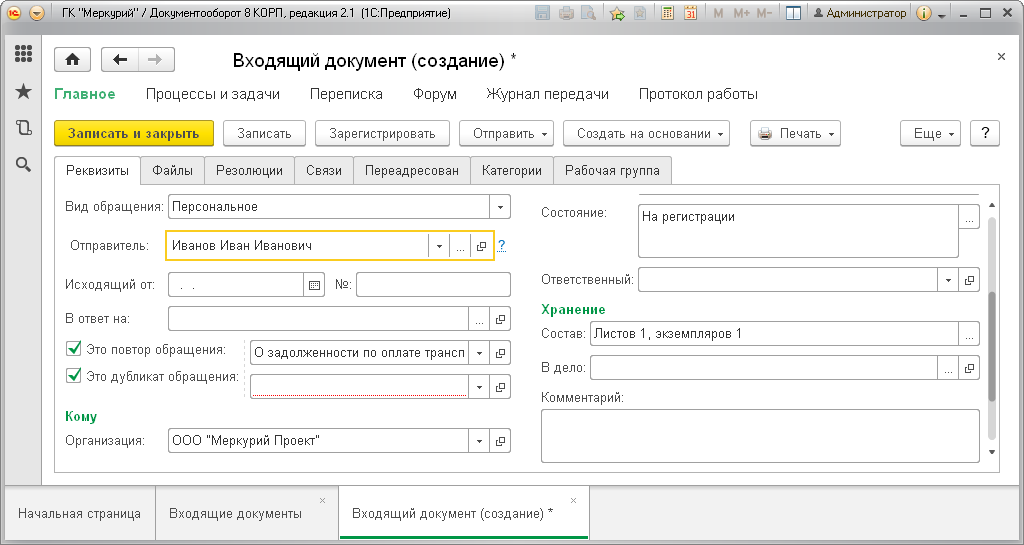
Task: Switch to Рабочая группа tab
Action: [x=613, y=171]
